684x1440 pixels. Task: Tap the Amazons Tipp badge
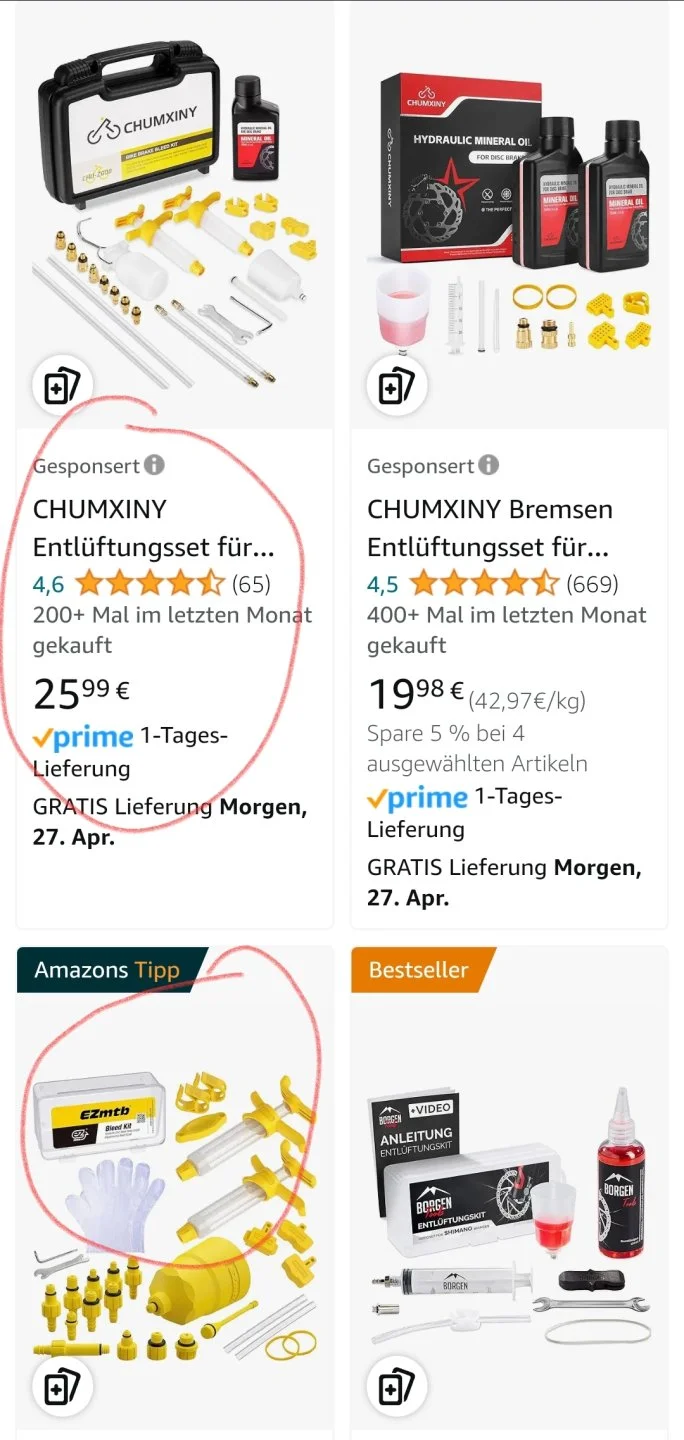coord(107,970)
